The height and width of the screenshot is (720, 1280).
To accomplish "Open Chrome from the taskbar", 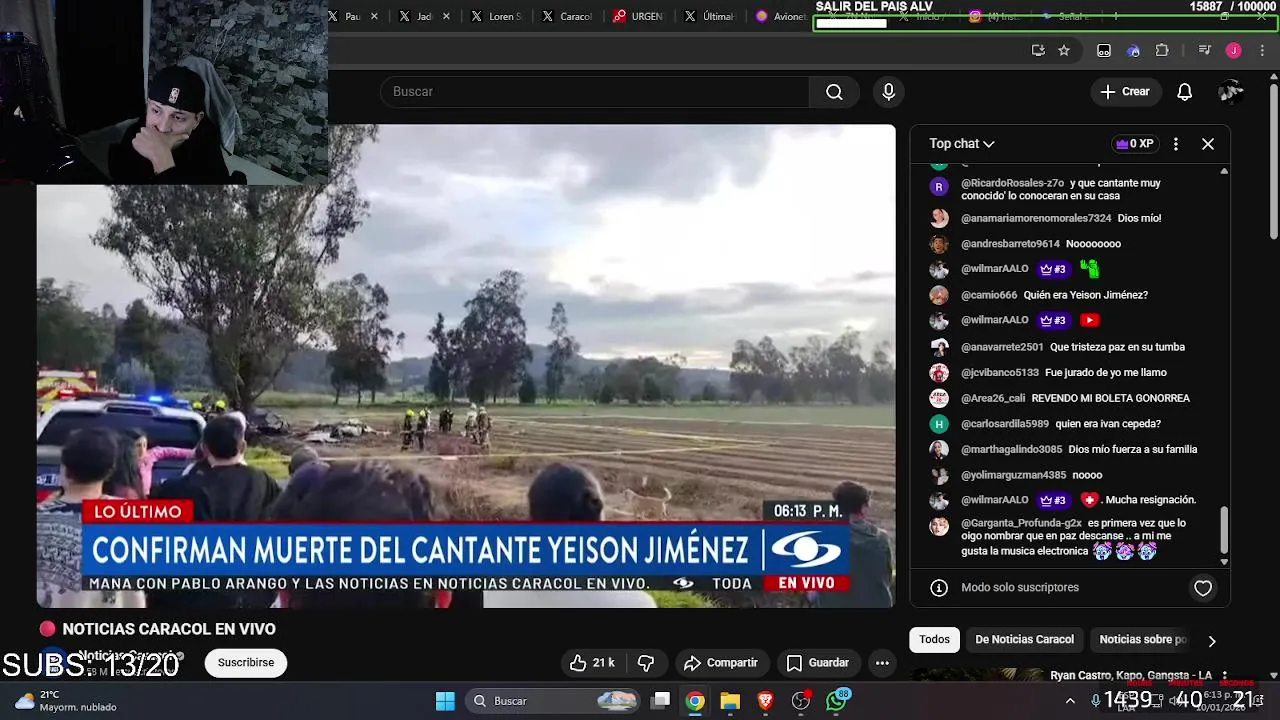I will pos(695,701).
